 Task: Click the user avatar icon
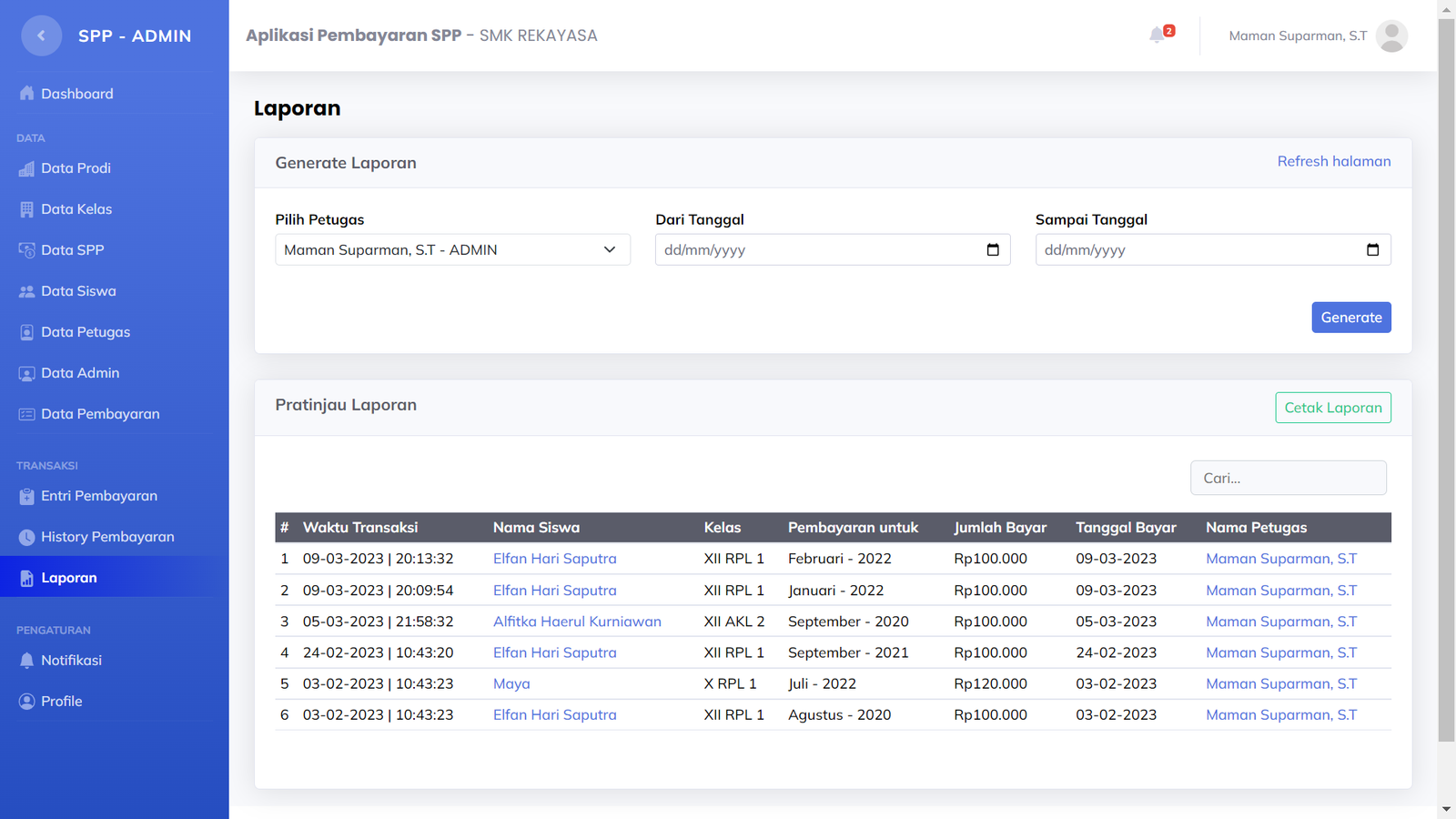click(x=1390, y=36)
